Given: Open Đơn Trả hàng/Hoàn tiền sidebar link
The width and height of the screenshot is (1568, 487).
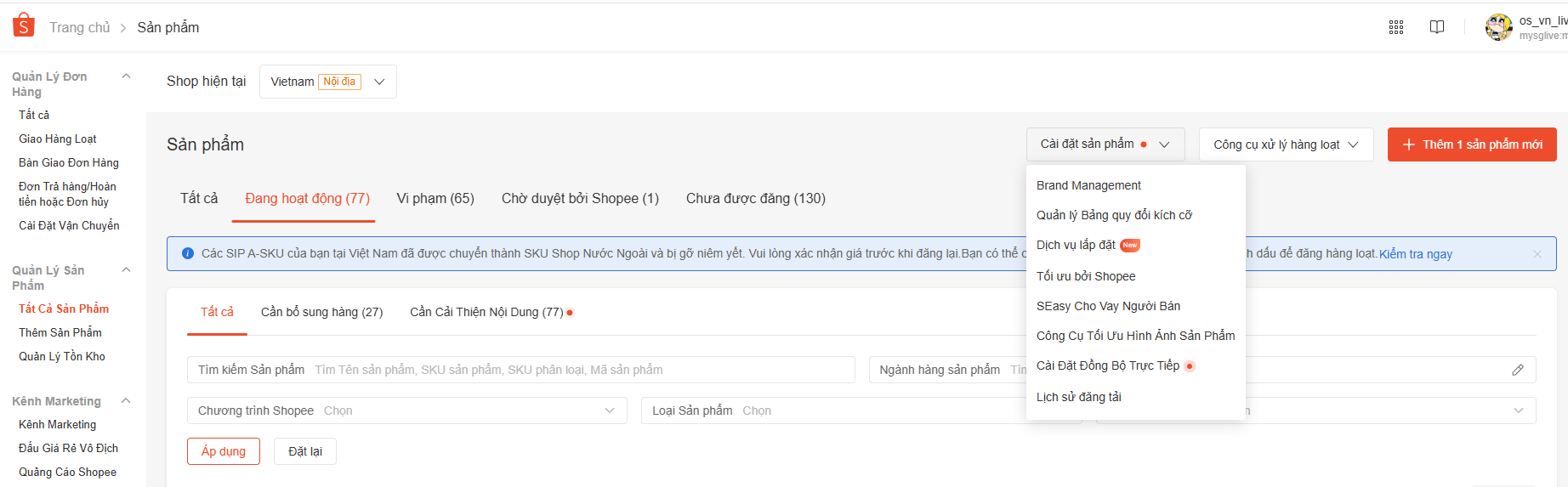Looking at the screenshot, I should [x=67, y=194].
